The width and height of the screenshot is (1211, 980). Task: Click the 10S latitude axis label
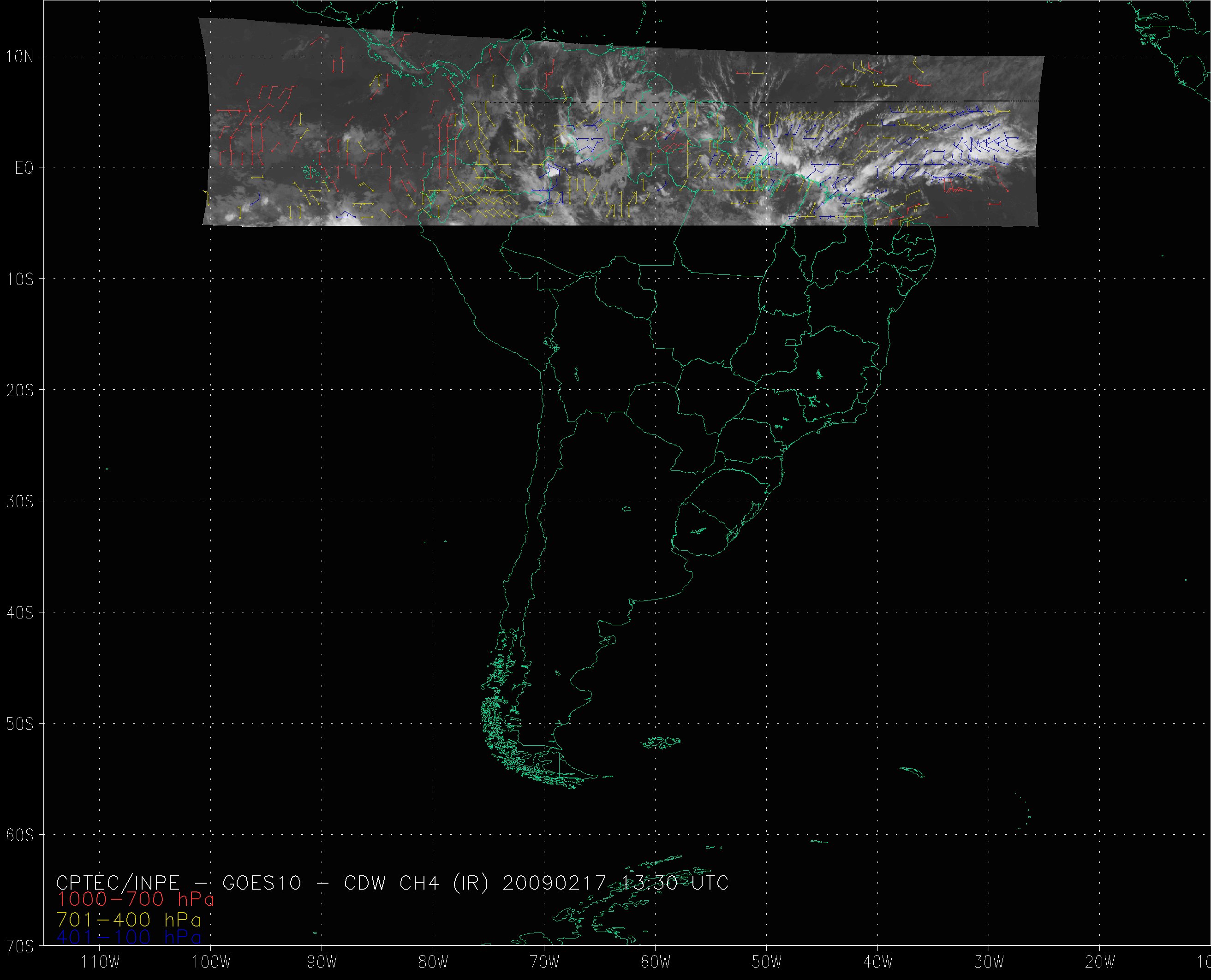point(20,278)
